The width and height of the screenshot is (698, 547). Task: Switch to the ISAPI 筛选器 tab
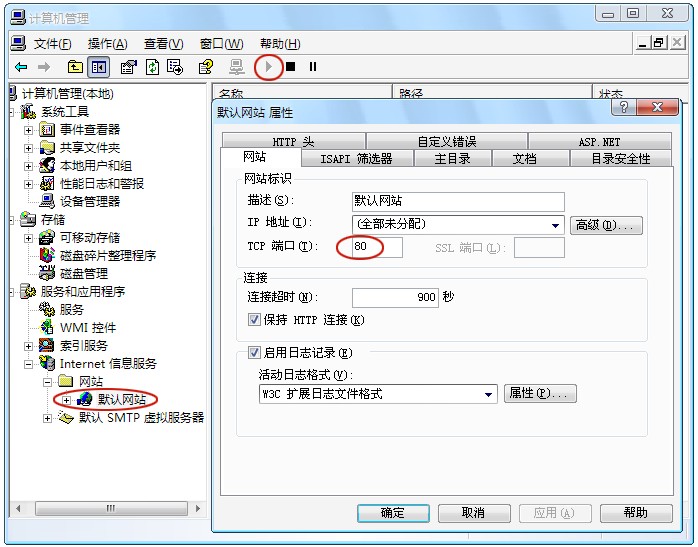[357, 158]
